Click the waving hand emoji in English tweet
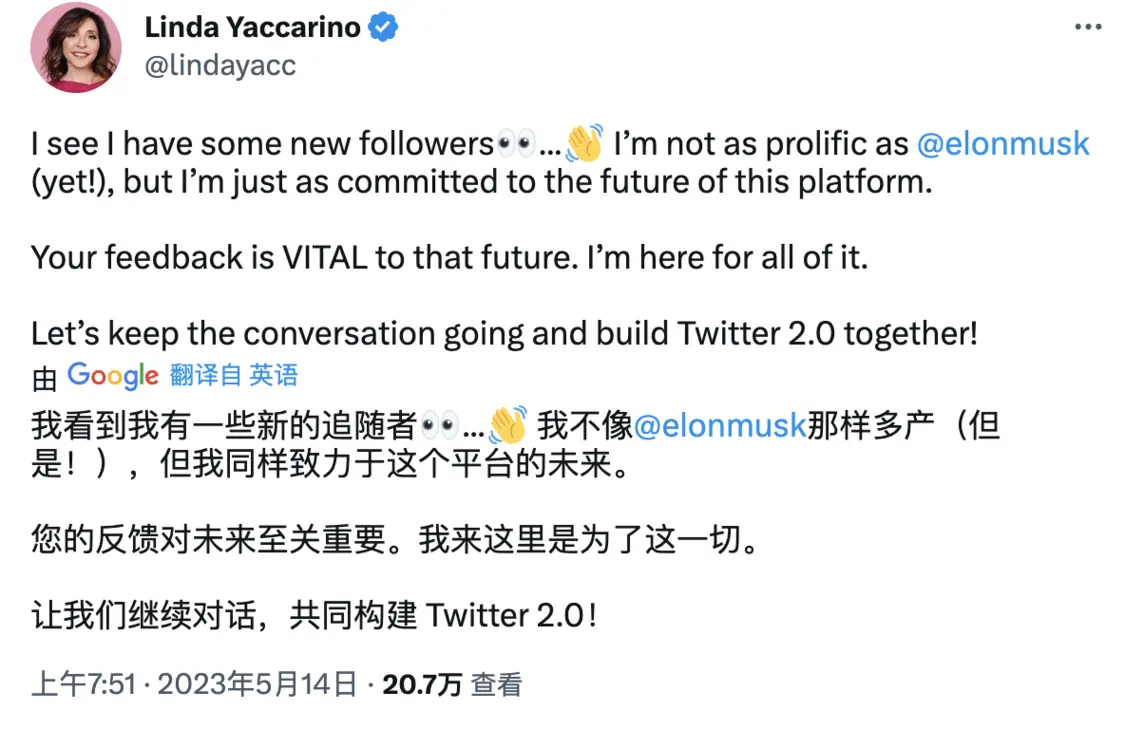This screenshot has width=1125, height=729. [584, 144]
